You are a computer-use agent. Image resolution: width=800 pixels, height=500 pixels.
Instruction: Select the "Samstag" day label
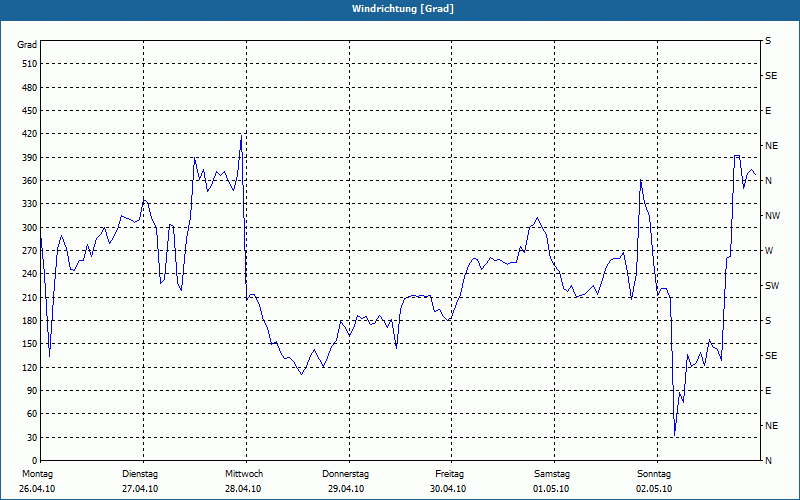[552, 474]
